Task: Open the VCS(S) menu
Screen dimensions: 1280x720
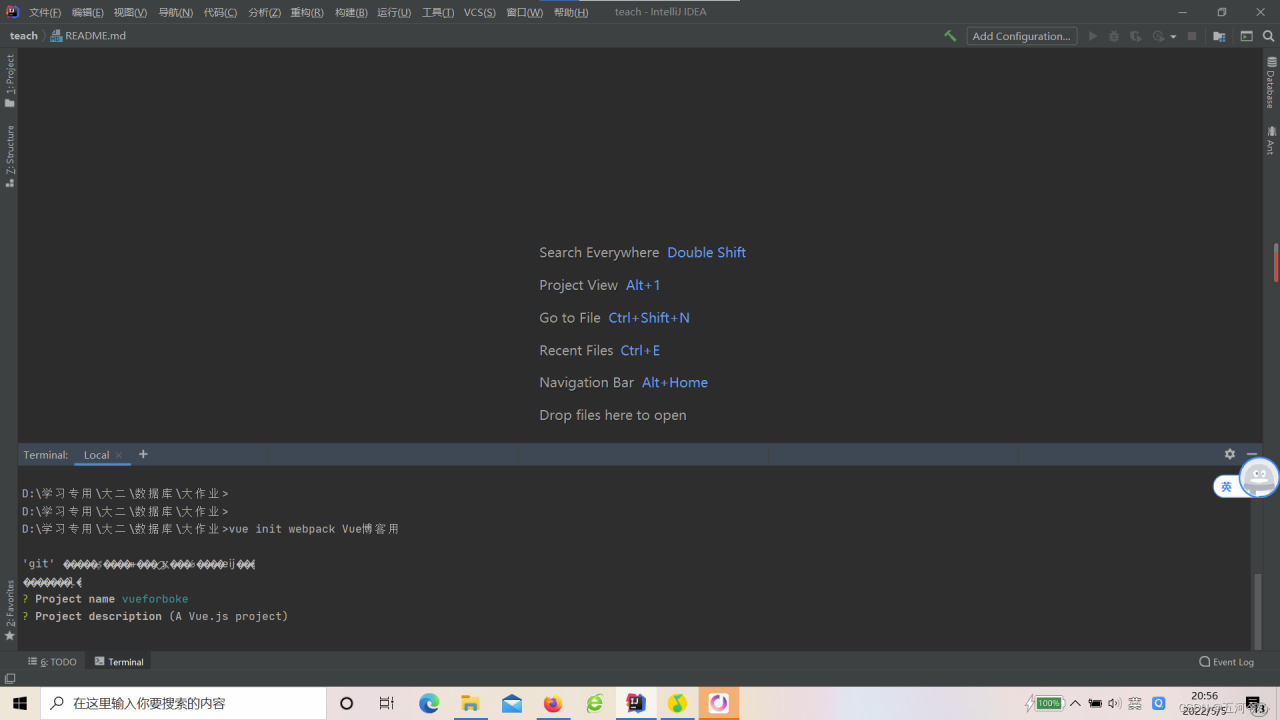Action: [480, 12]
